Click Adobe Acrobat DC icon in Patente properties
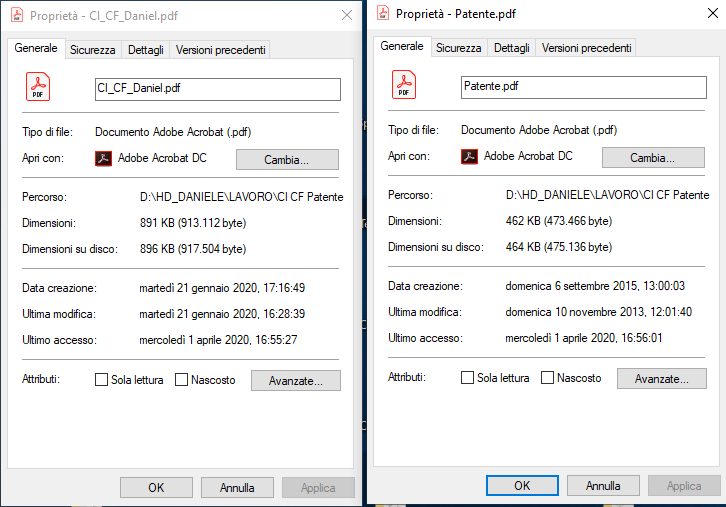726x507 pixels. [469, 156]
